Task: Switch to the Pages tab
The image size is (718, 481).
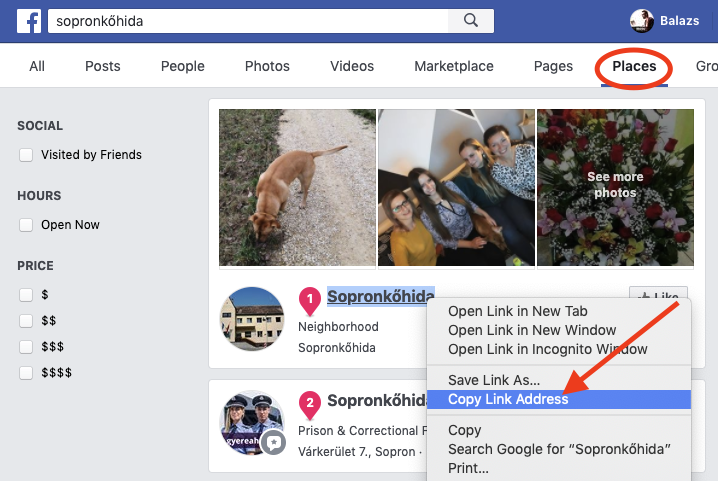Action: [x=553, y=66]
